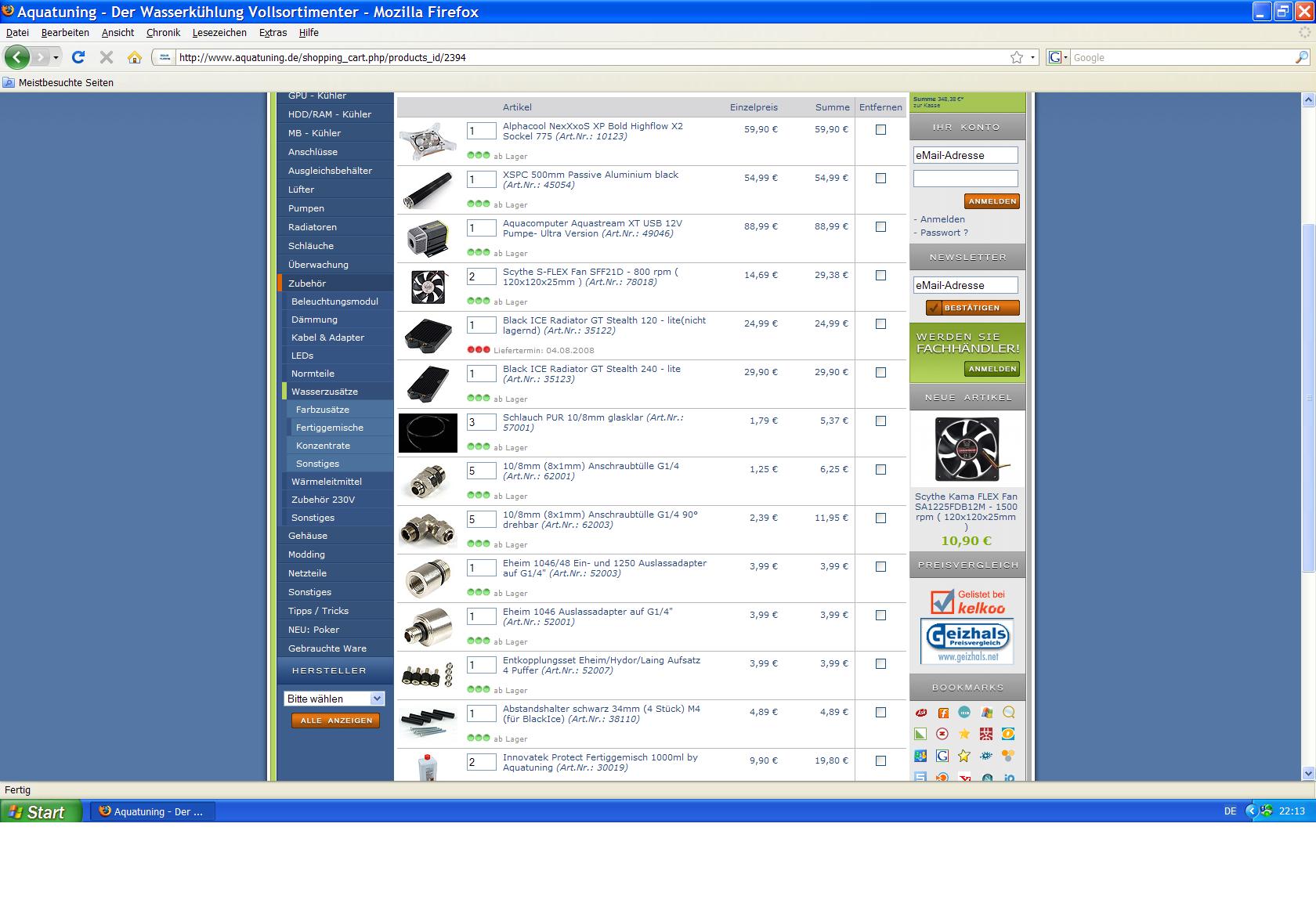Open the Tipps / Tricks link
The height and width of the screenshot is (921, 1316).
pyautogui.click(x=318, y=611)
